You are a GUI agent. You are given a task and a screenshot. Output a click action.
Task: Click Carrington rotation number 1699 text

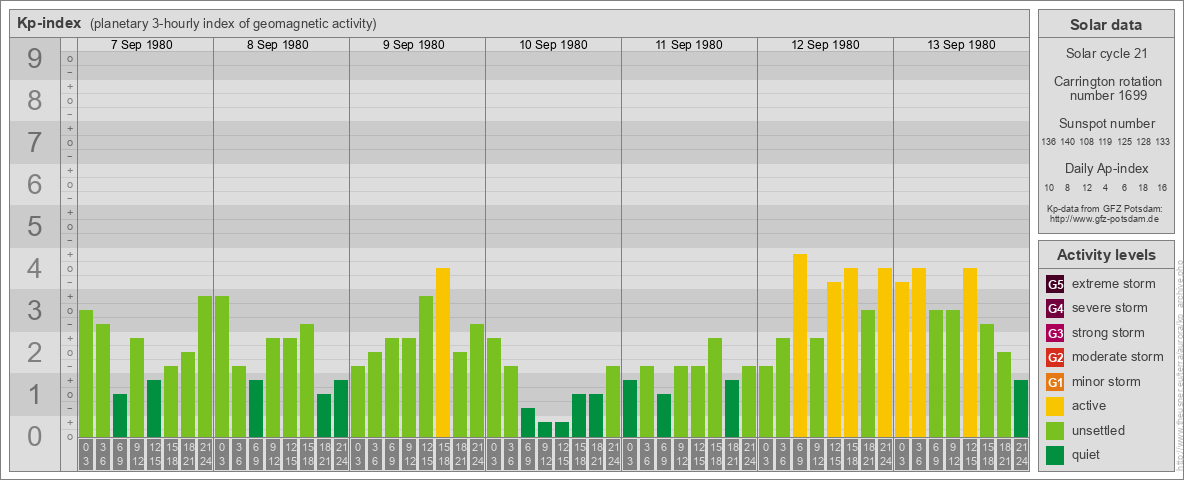pyautogui.click(x=1106, y=88)
